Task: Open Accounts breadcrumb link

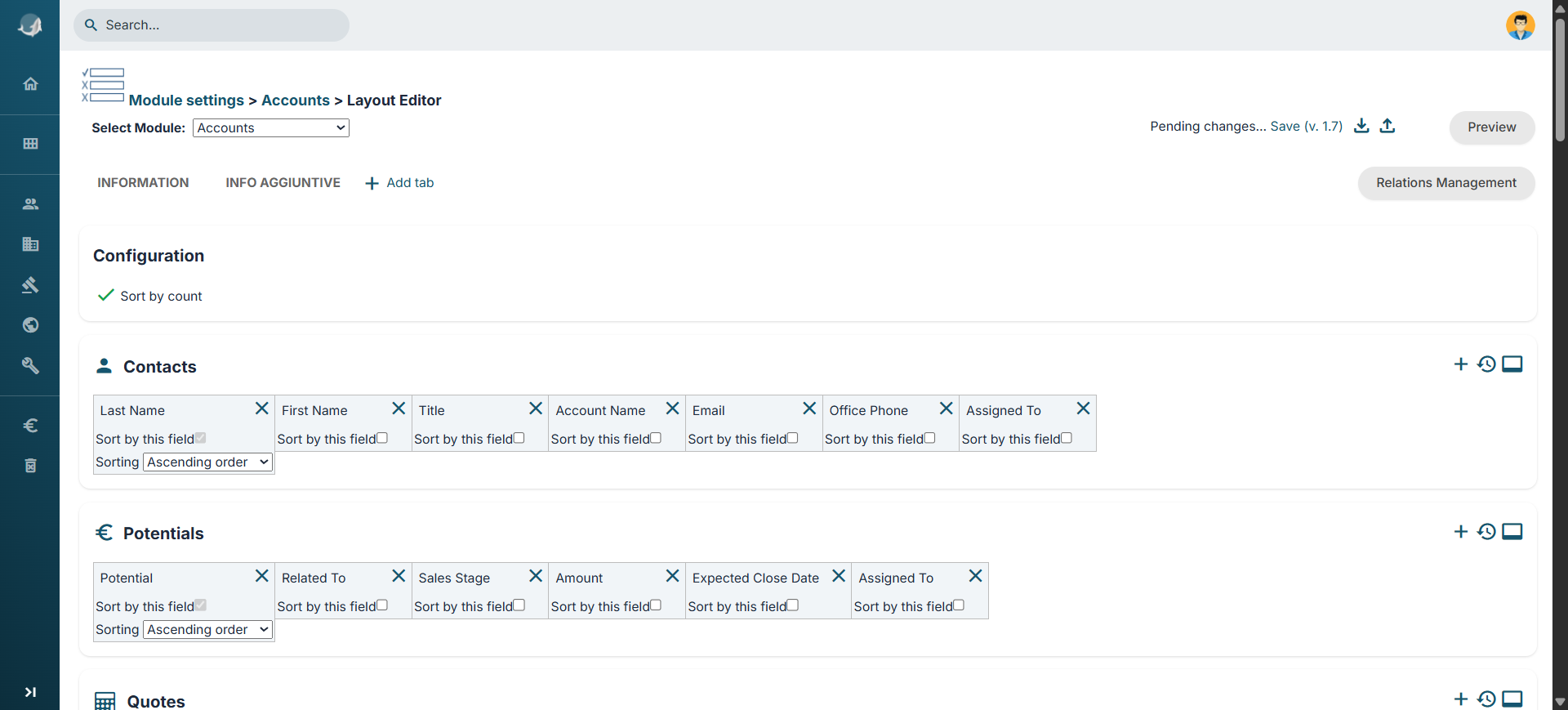Action: coord(296,100)
